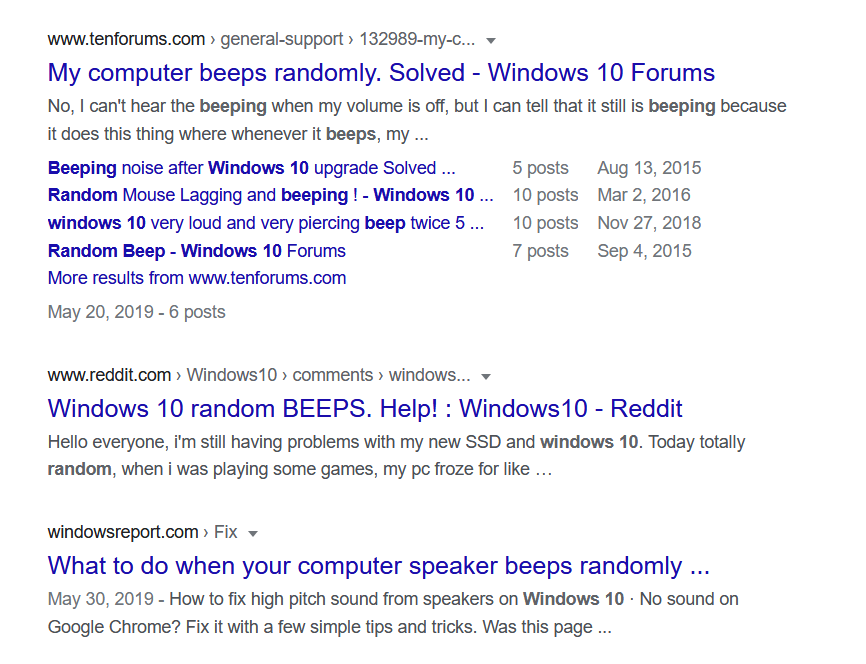The height and width of the screenshot is (664, 866).
Task: Click the "5 posts" count text
Action: point(540,168)
